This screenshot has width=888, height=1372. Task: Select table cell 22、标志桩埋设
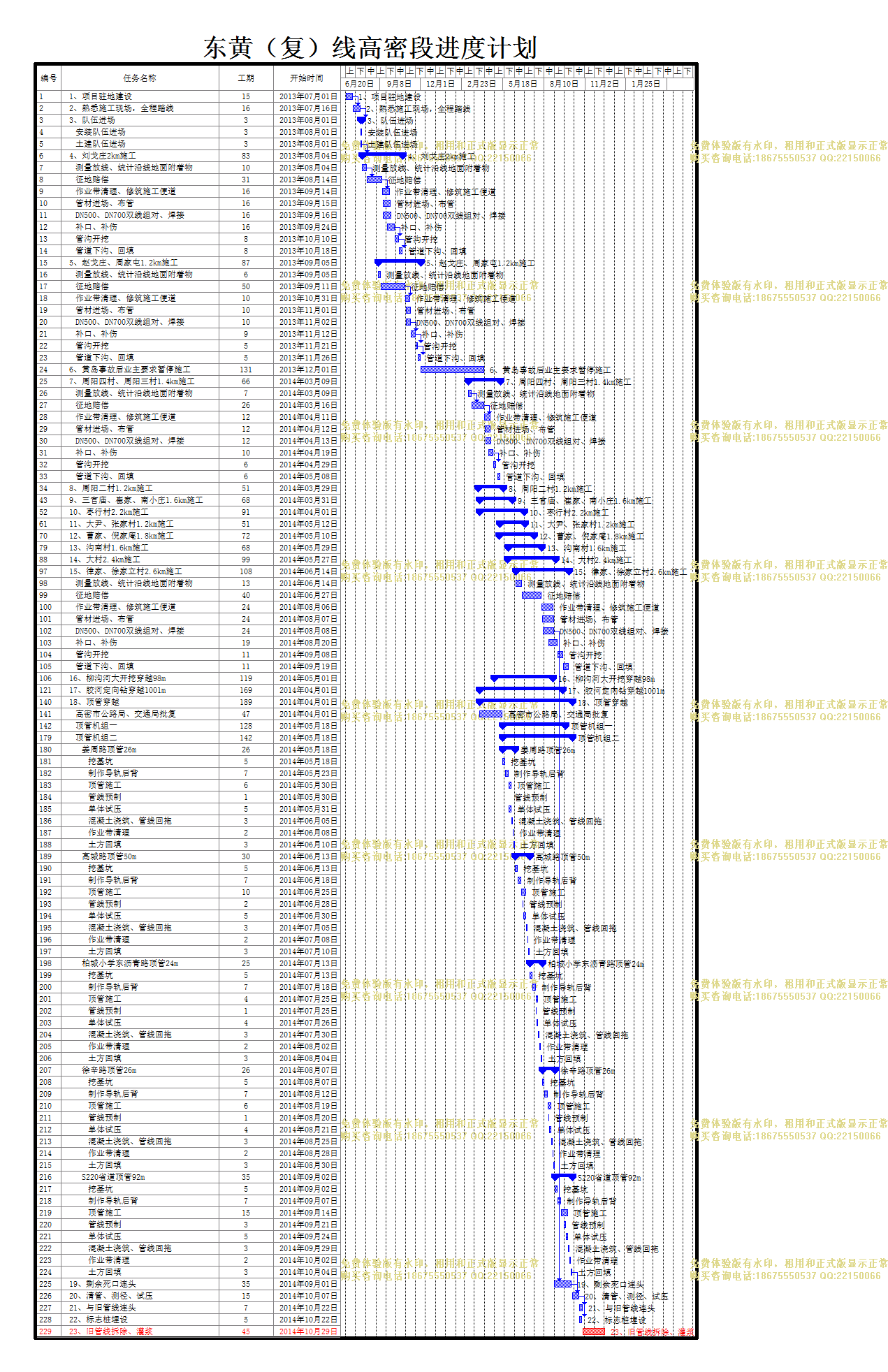[140, 1320]
